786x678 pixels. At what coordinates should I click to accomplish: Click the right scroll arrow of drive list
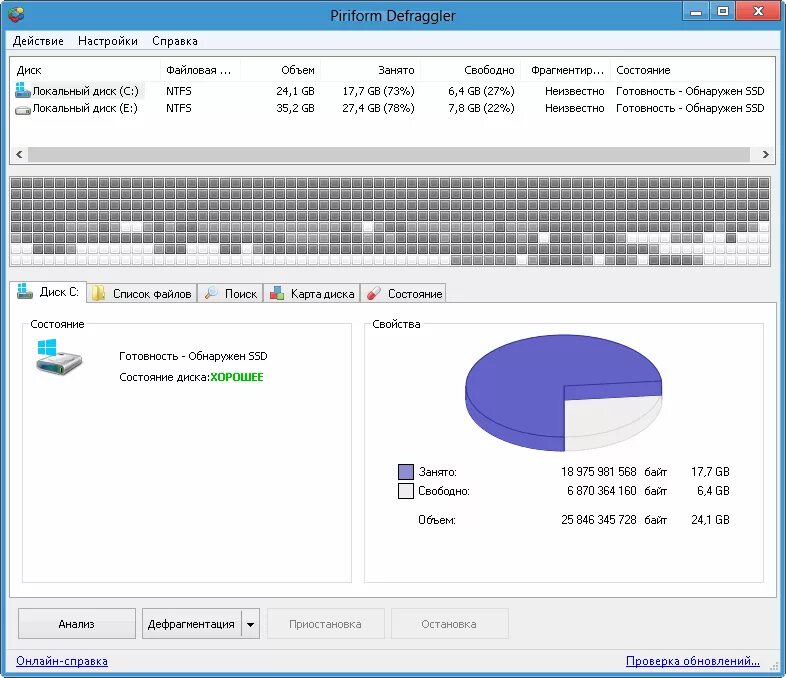coord(765,154)
